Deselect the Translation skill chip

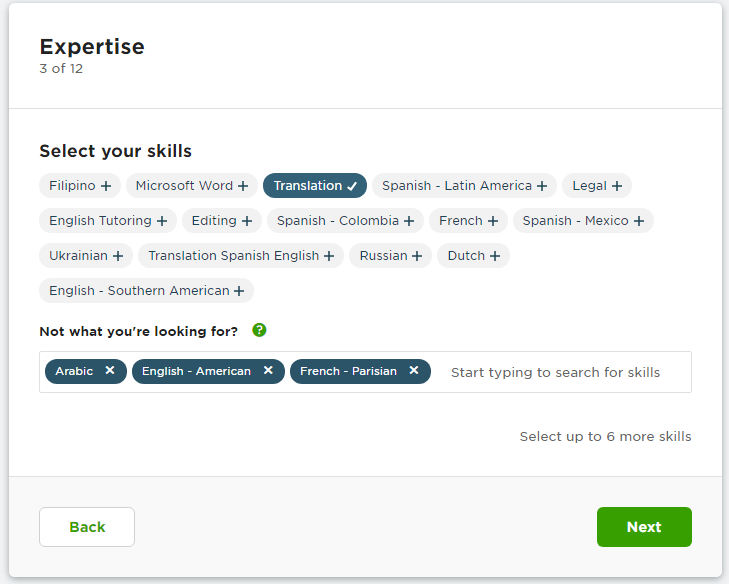[x=315, y=186]
